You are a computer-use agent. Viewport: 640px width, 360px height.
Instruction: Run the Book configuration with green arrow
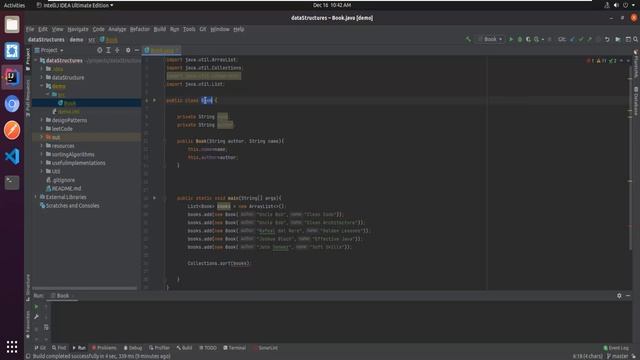click(x=511, y=39)
